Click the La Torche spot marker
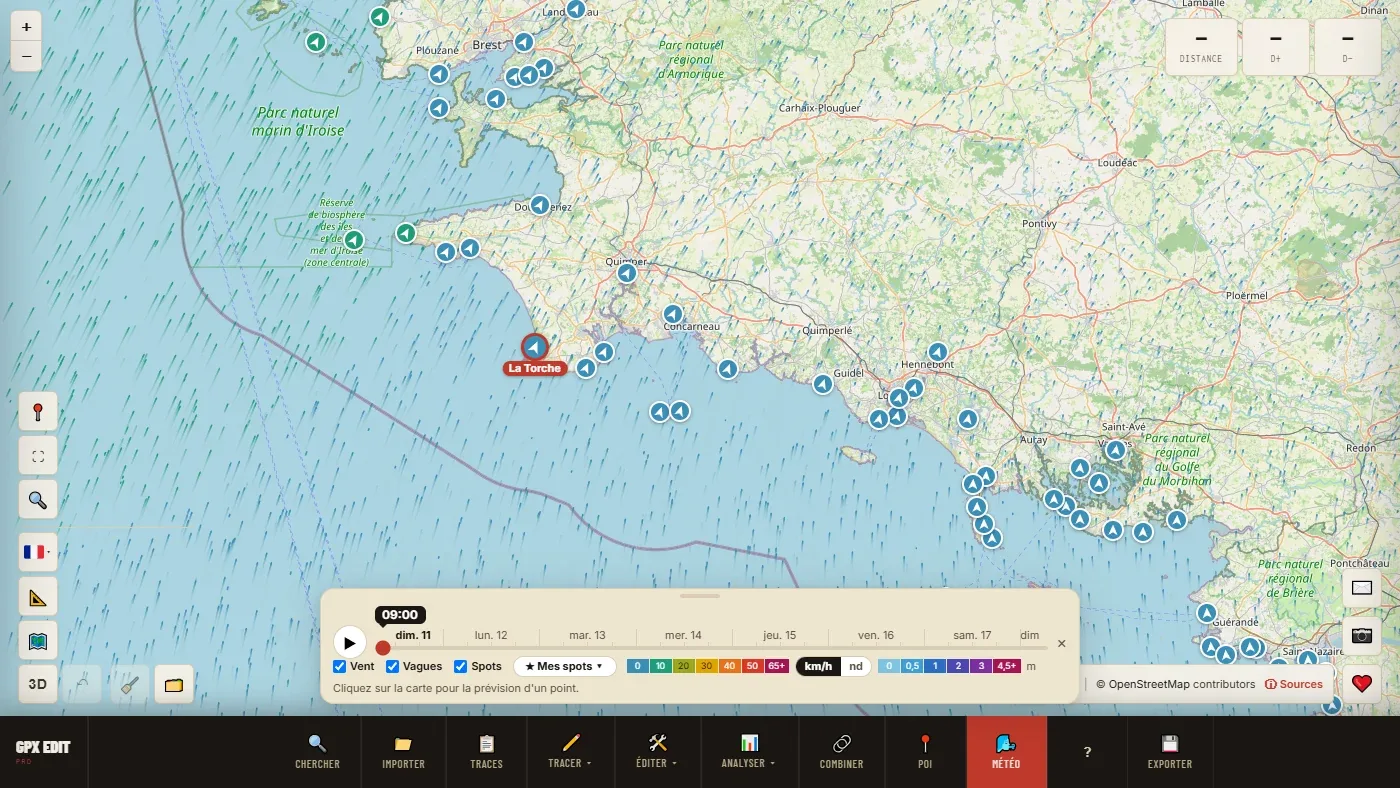This screenshot has width=1400, height=788. [535, 347]
